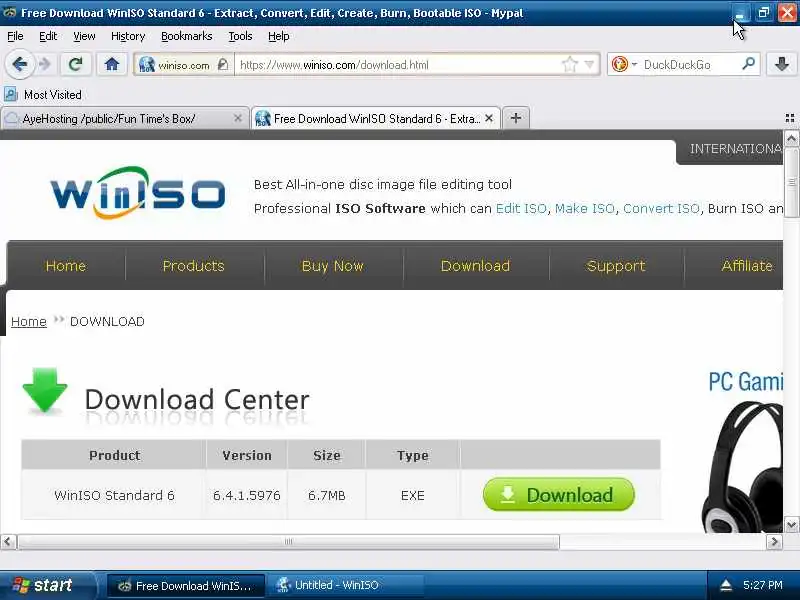Viewport: 800px width, 600px height.
Task: Open the DuckDuckGo search engine selector
Action: (624, 64)
